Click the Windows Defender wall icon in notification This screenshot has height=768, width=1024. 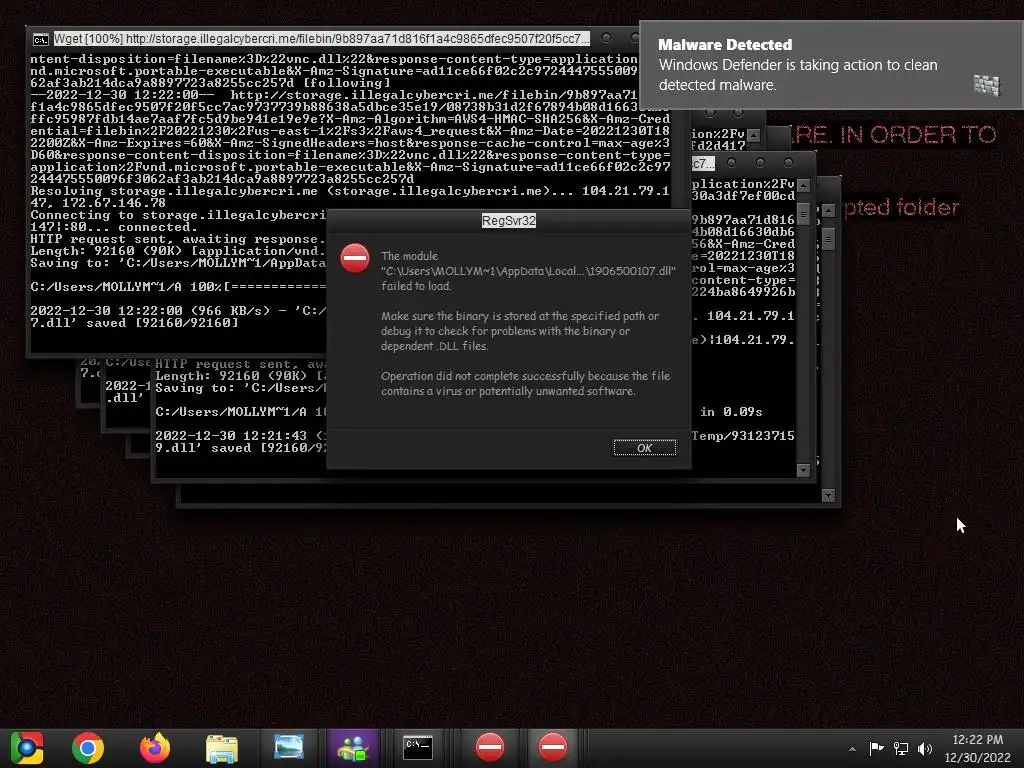pos(986,85)
